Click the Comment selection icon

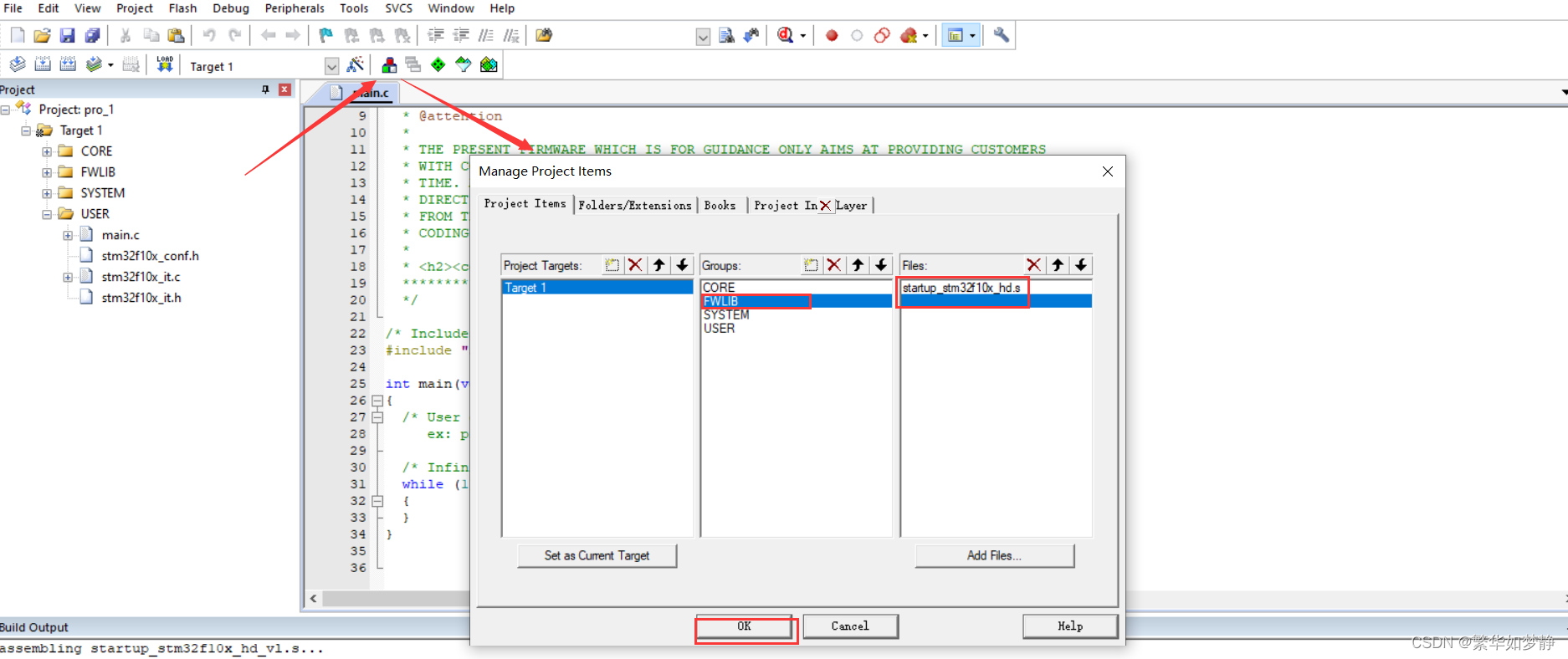(486, 35)
